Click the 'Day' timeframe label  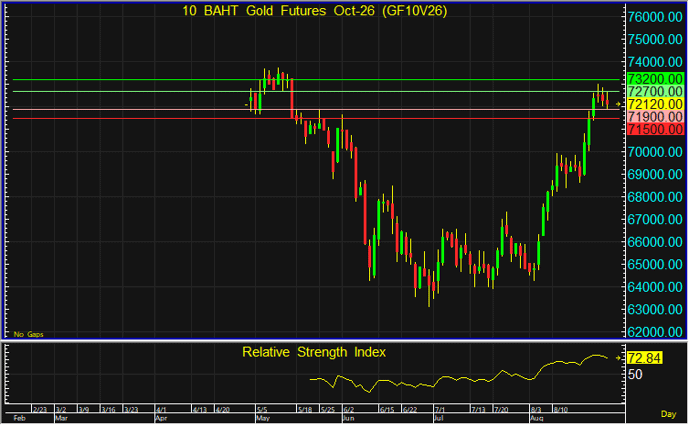668,414
